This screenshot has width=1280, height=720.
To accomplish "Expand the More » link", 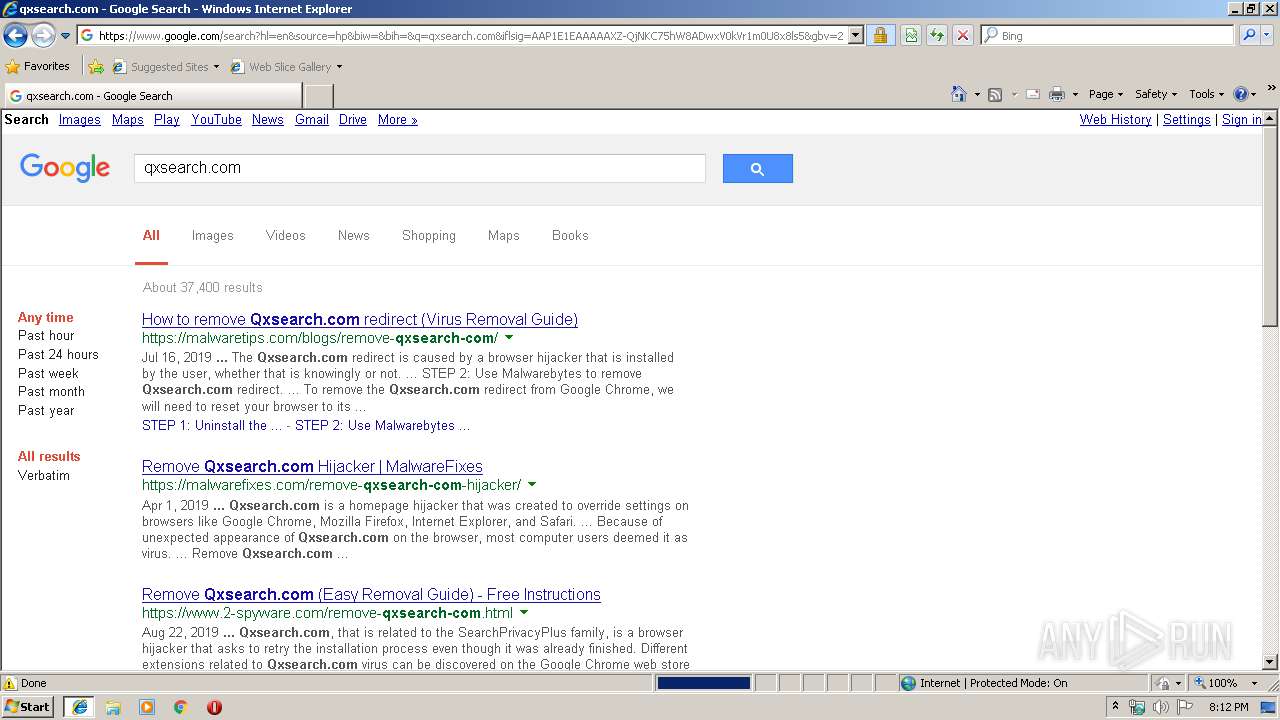I will point(397,119).
